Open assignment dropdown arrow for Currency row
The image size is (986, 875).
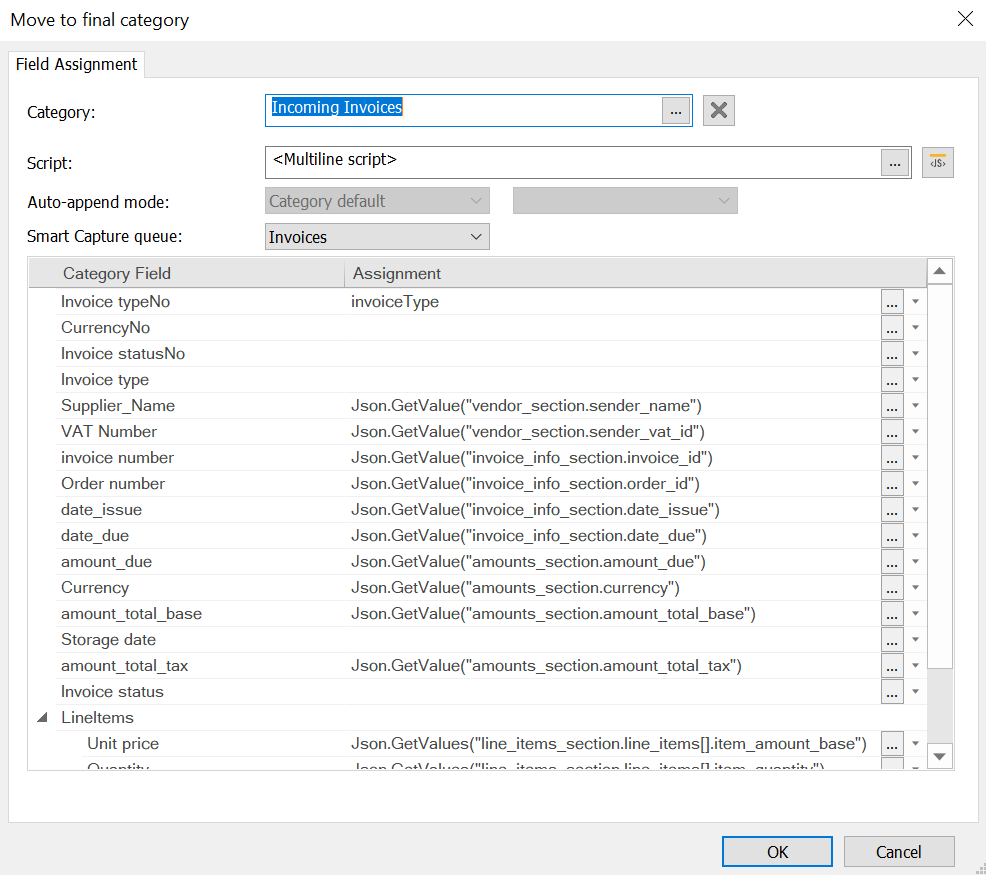click(x=916, y=588)
